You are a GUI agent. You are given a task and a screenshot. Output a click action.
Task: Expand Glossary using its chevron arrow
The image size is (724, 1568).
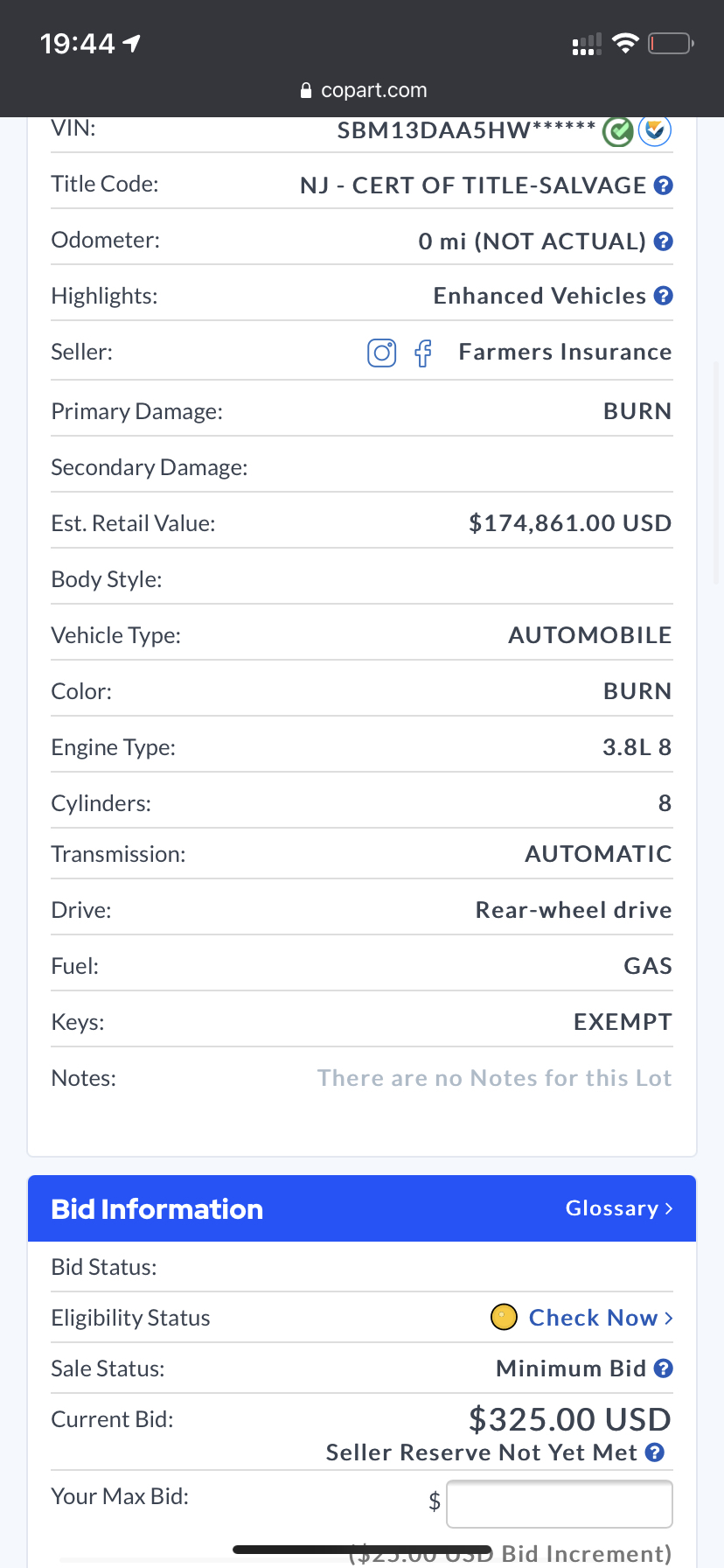pos(669,1208)
